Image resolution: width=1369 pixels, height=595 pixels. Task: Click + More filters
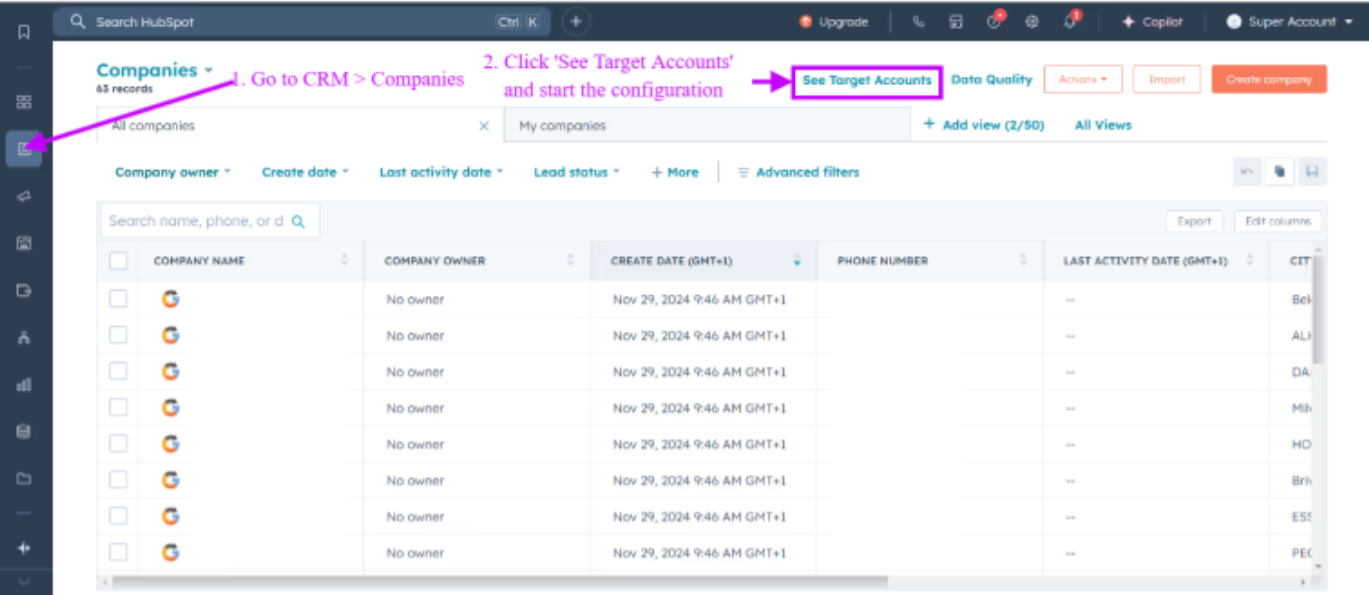click(675, 172)
